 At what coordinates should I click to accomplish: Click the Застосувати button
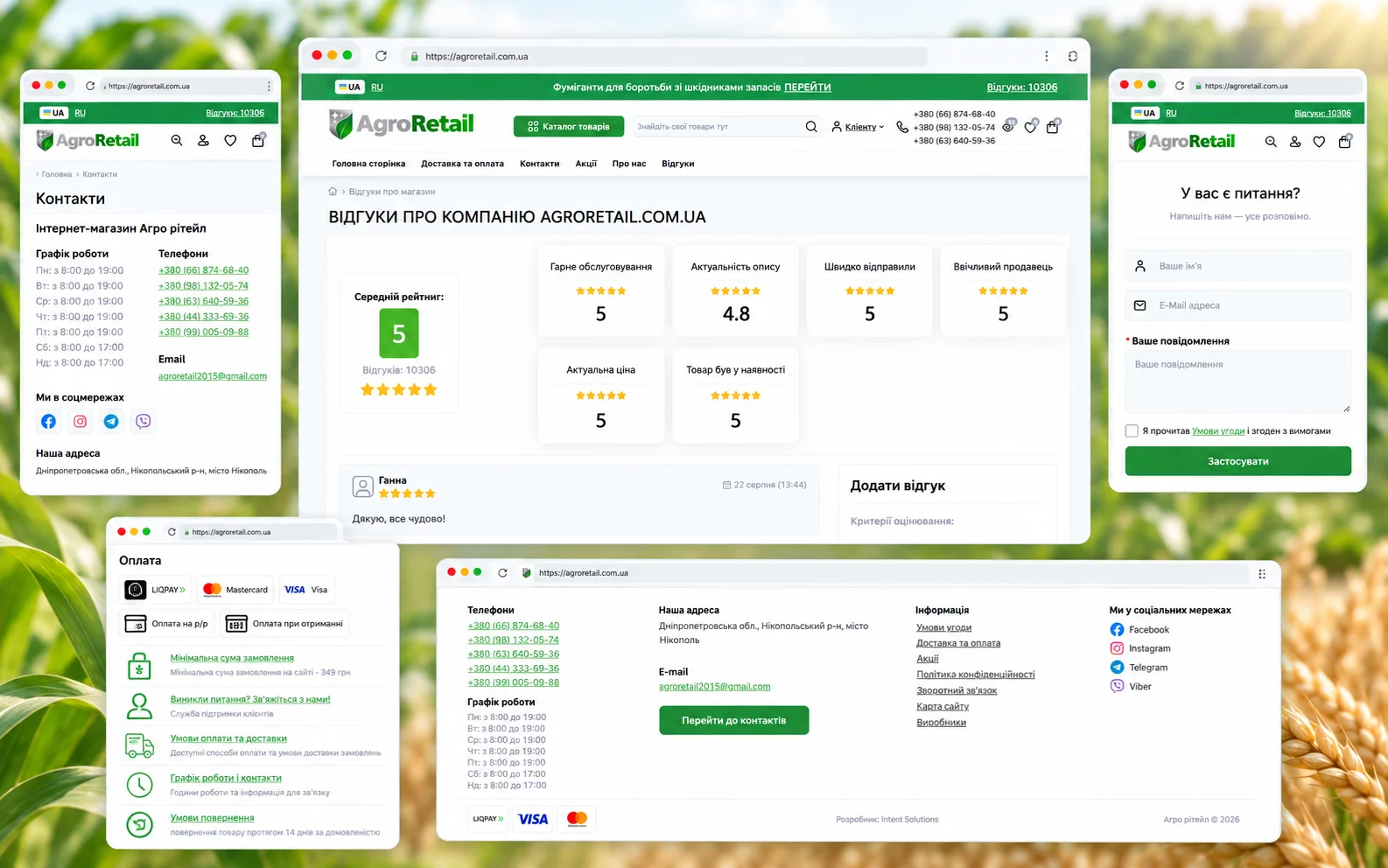click(x=1237, y=461)
